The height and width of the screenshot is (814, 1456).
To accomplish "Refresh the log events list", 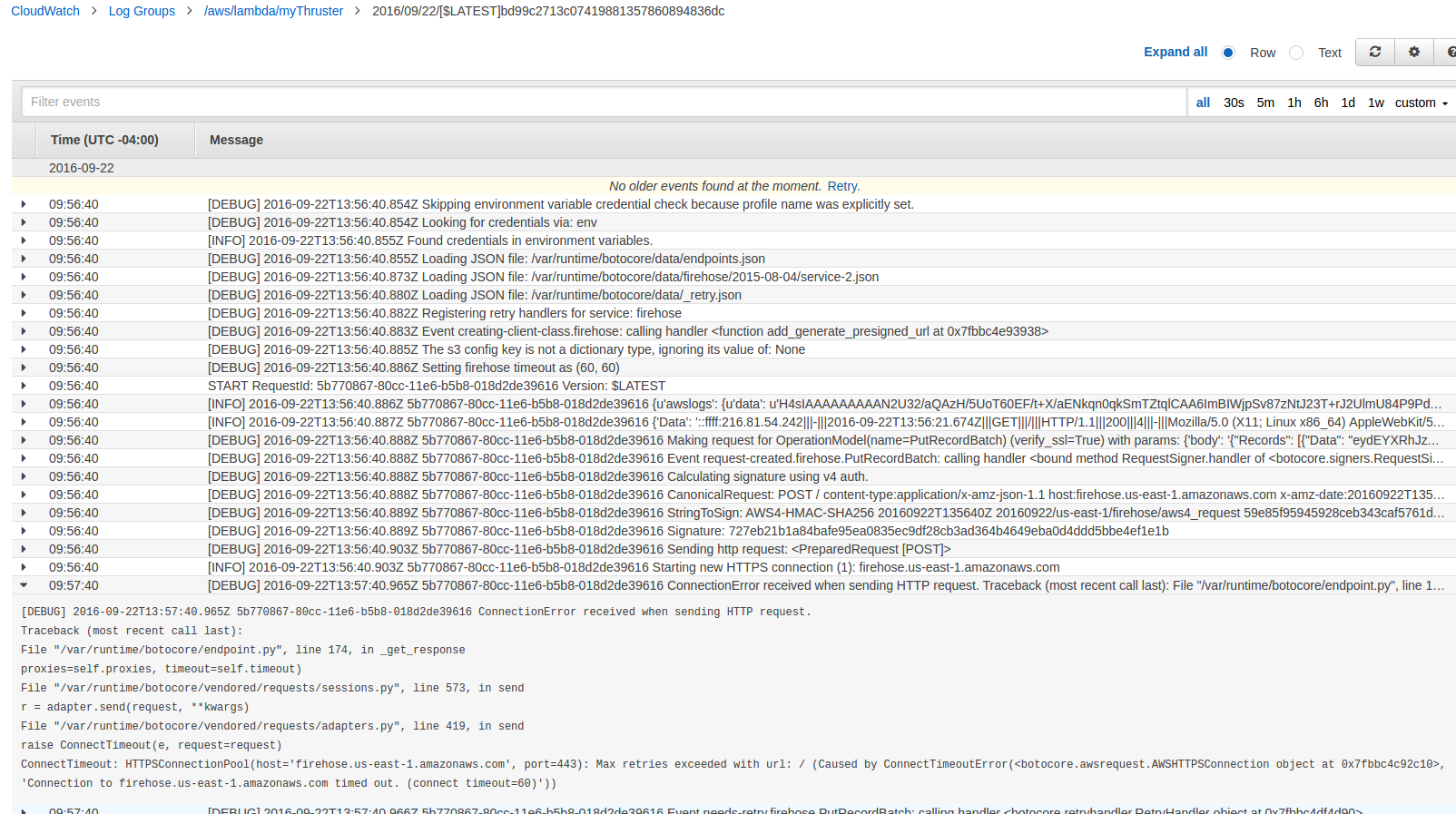I will (x=1375, y=53).
